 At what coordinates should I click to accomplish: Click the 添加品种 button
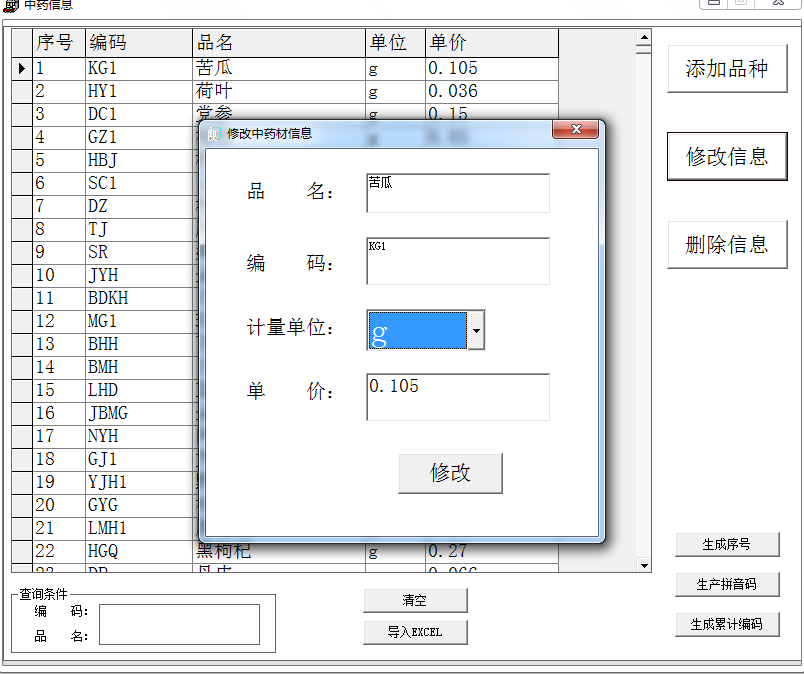(x=727, y=69)
